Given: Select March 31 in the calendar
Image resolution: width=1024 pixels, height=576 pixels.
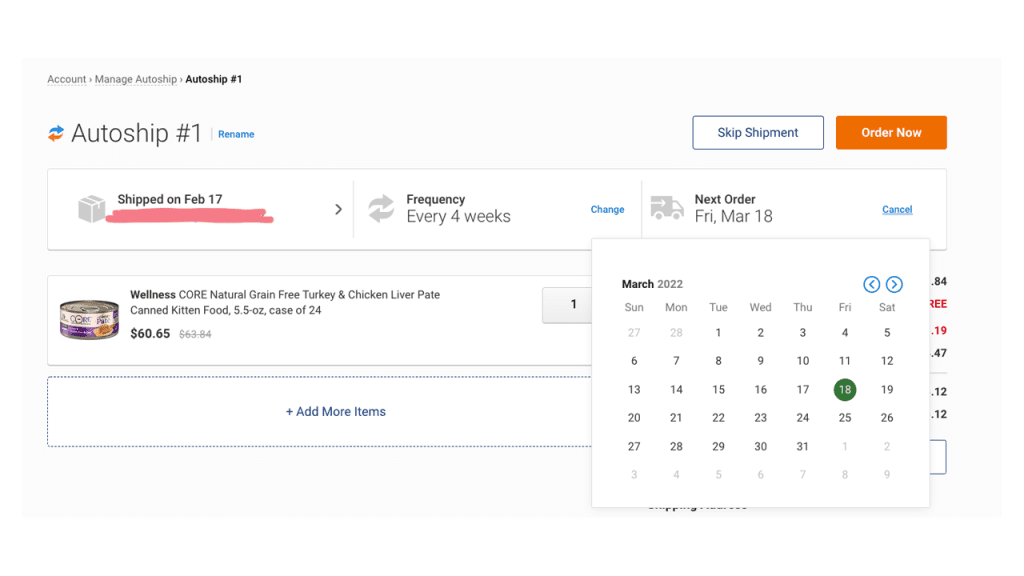Looking at the screenshot, I should [803, 446].
